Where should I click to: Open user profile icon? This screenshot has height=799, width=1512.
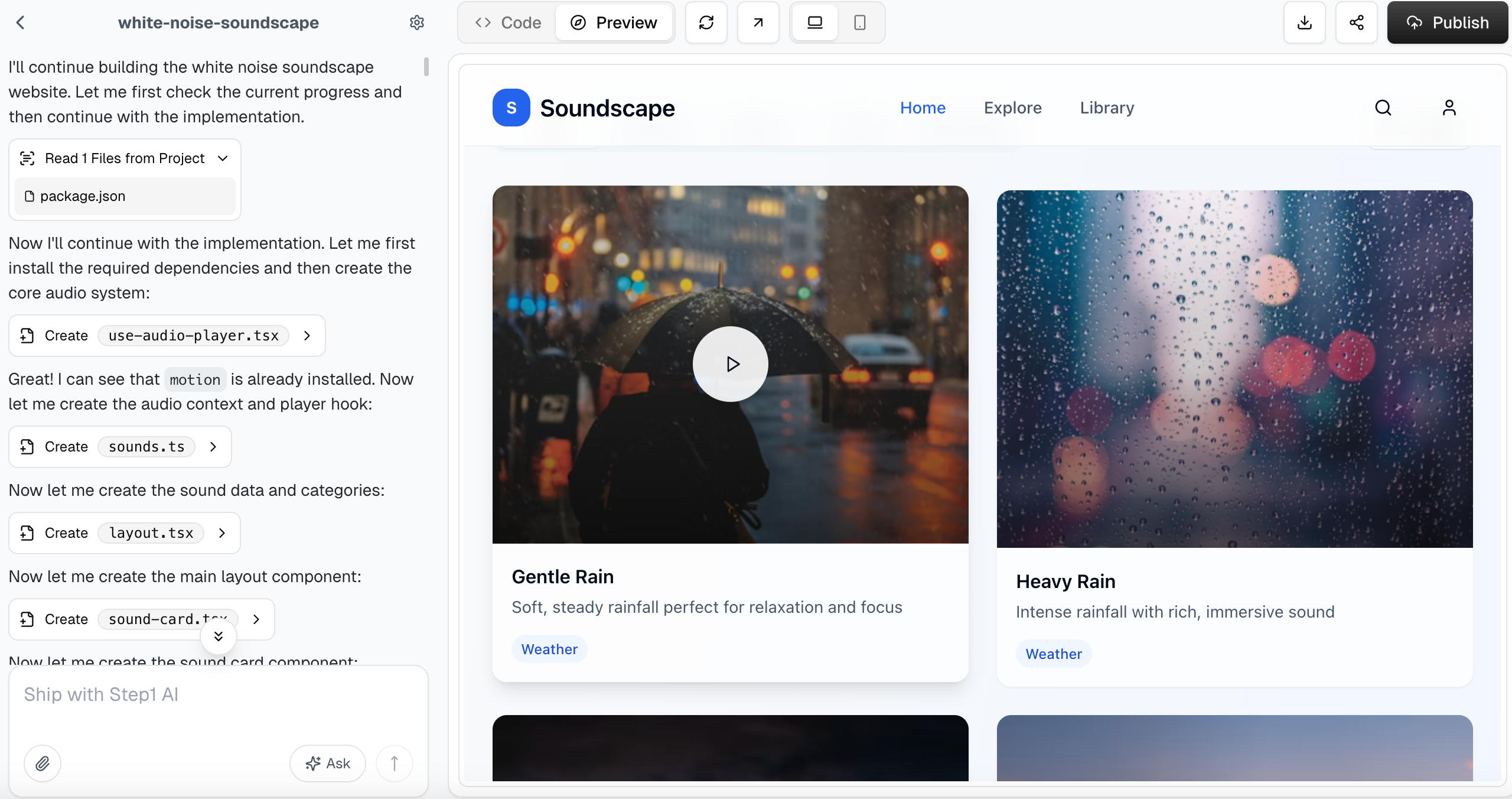1449,108
